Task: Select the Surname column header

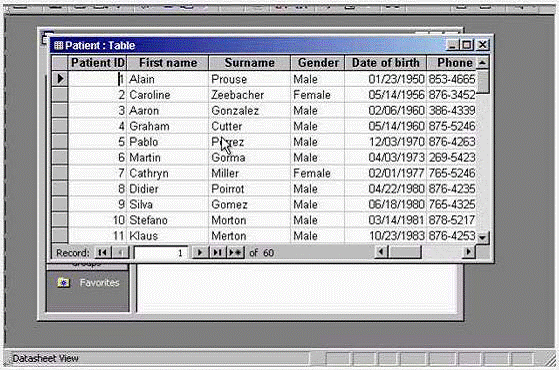Action: 250,63
